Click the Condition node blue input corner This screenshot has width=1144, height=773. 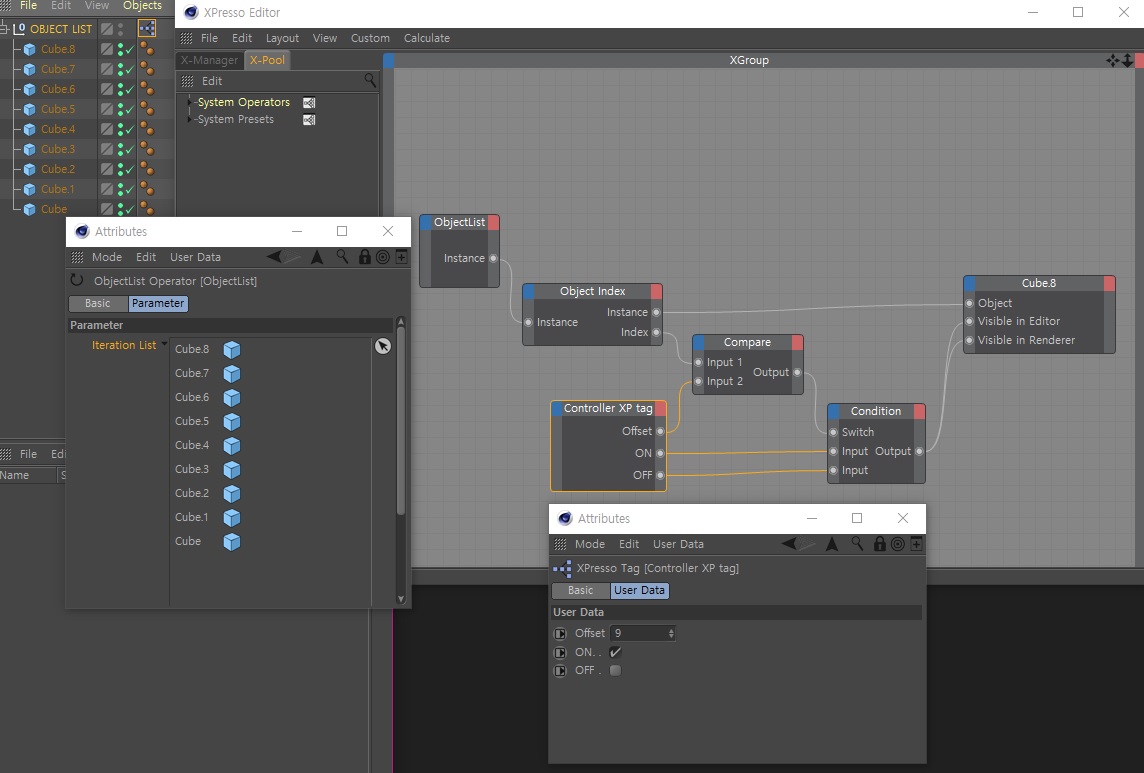click(833, 411)
